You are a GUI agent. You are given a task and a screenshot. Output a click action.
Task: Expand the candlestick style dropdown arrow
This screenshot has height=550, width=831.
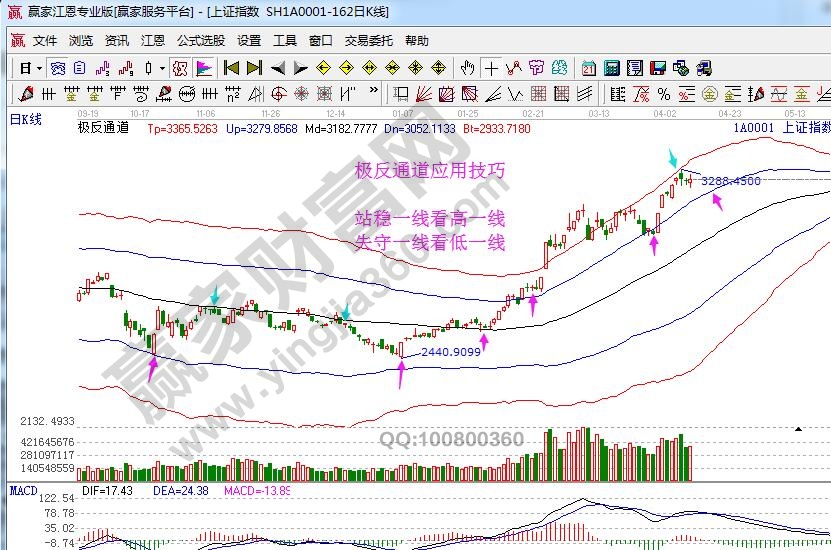coord(163,68)
